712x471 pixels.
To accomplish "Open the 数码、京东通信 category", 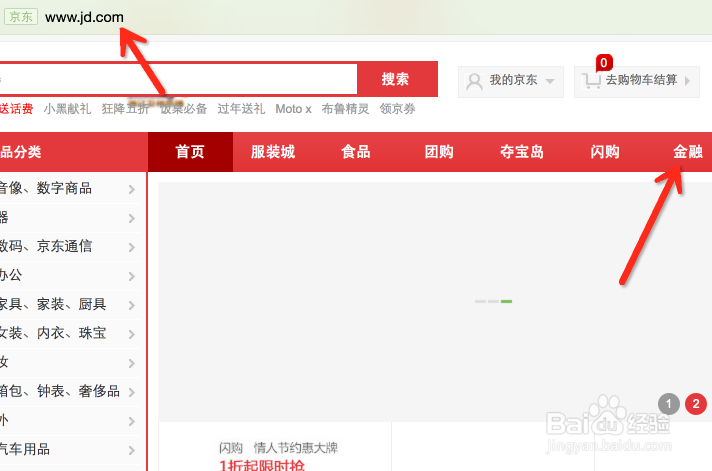I will [x=46, y=246].
